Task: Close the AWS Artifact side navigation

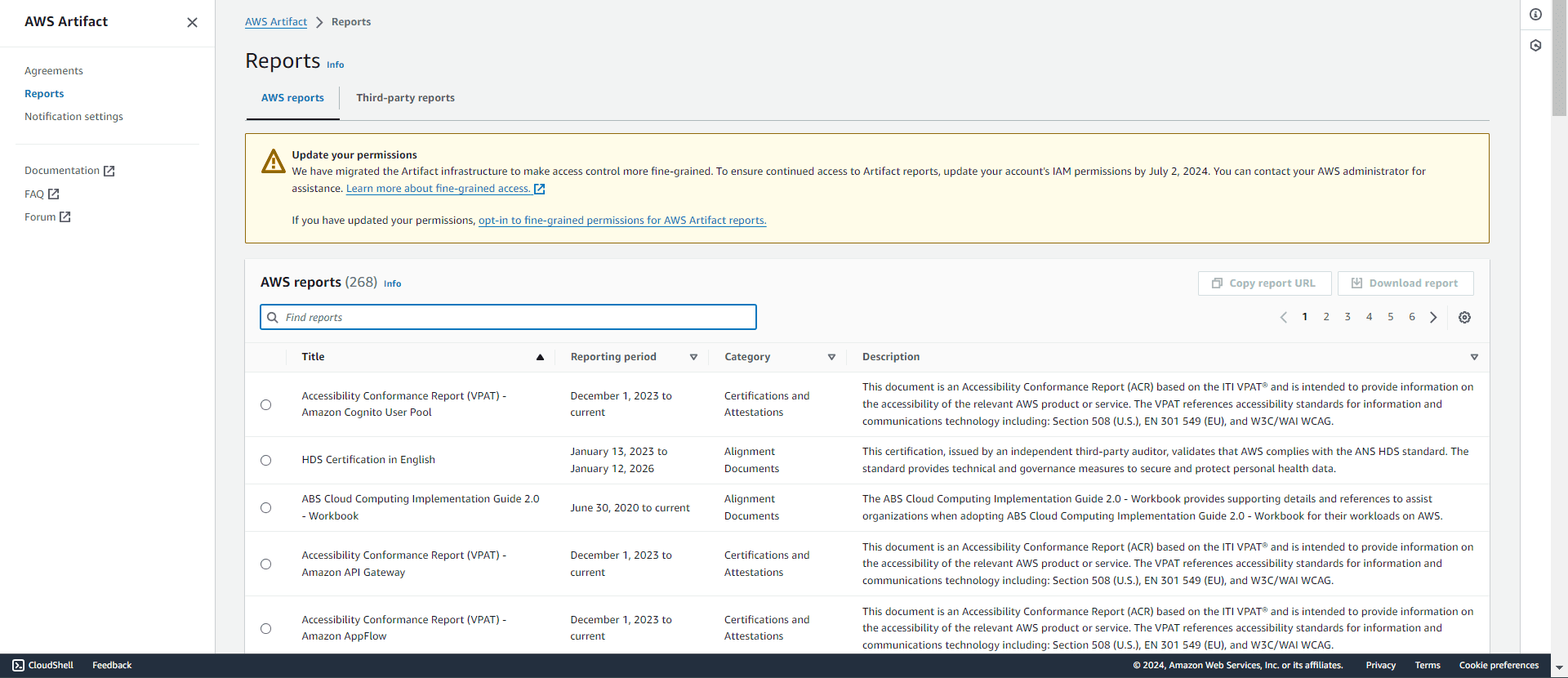Action: [x=192, y=22]
